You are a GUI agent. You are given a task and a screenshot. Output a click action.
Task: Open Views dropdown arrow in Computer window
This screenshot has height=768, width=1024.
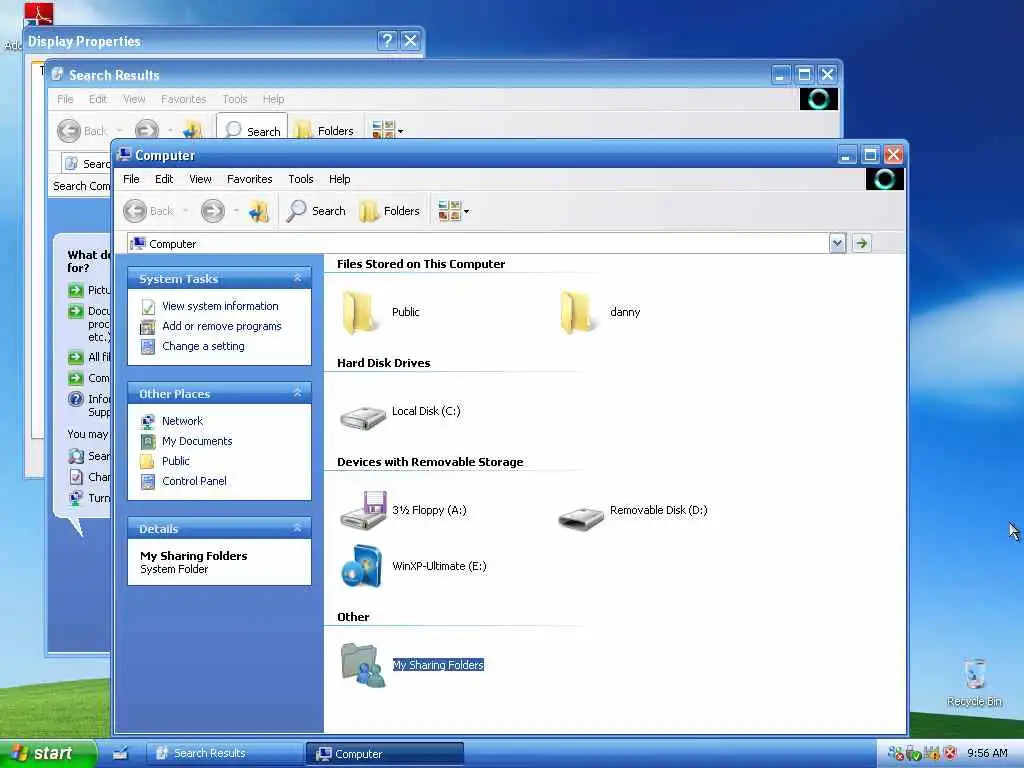[466, 211]
